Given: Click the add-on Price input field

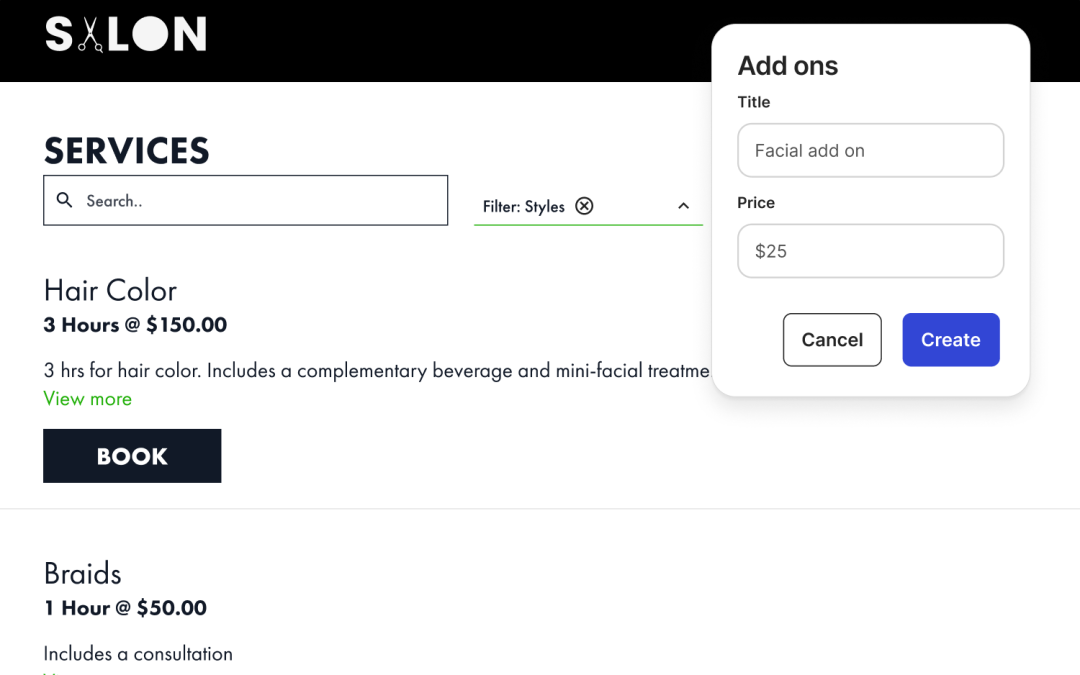Looking at the screenshot, I should [x=870, y=251].
